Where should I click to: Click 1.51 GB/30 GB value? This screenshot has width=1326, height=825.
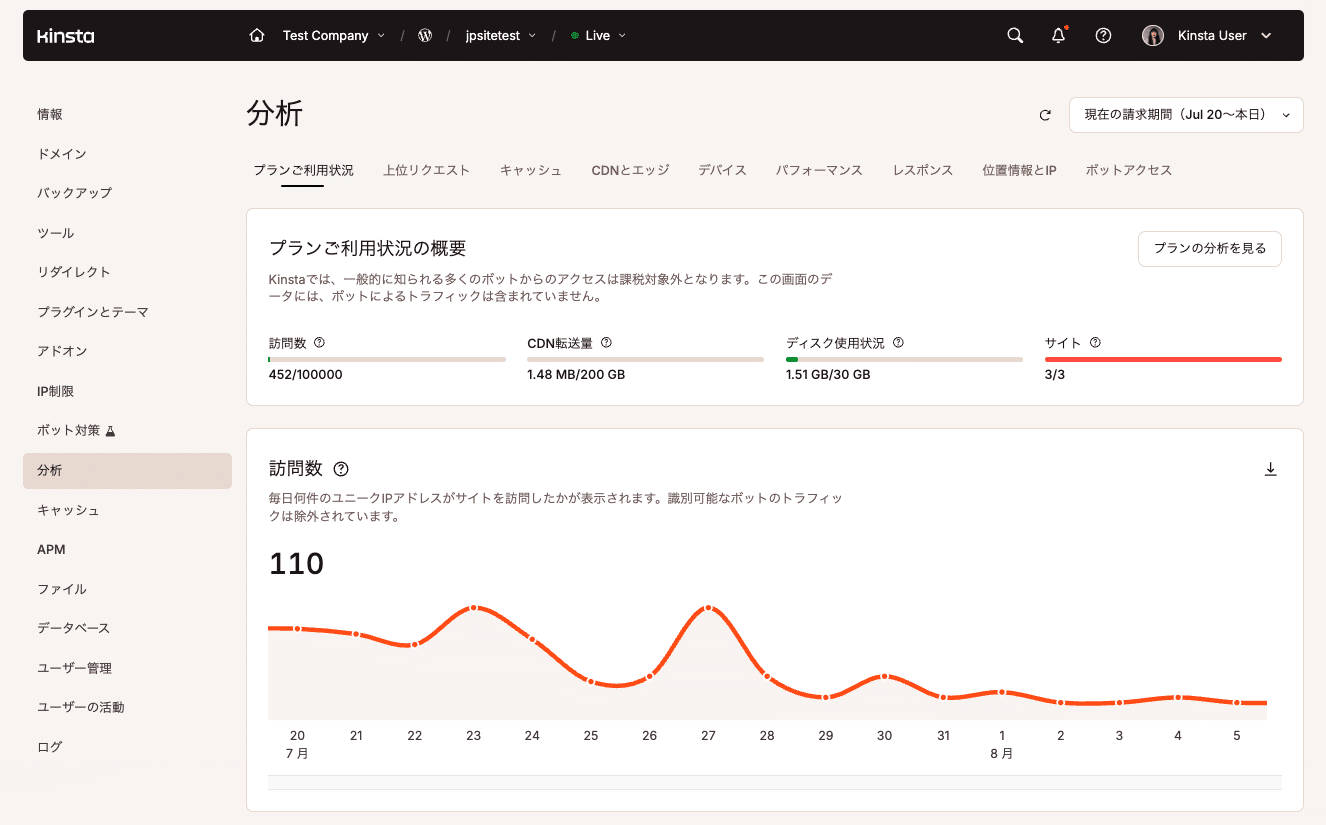click(828, 375)
